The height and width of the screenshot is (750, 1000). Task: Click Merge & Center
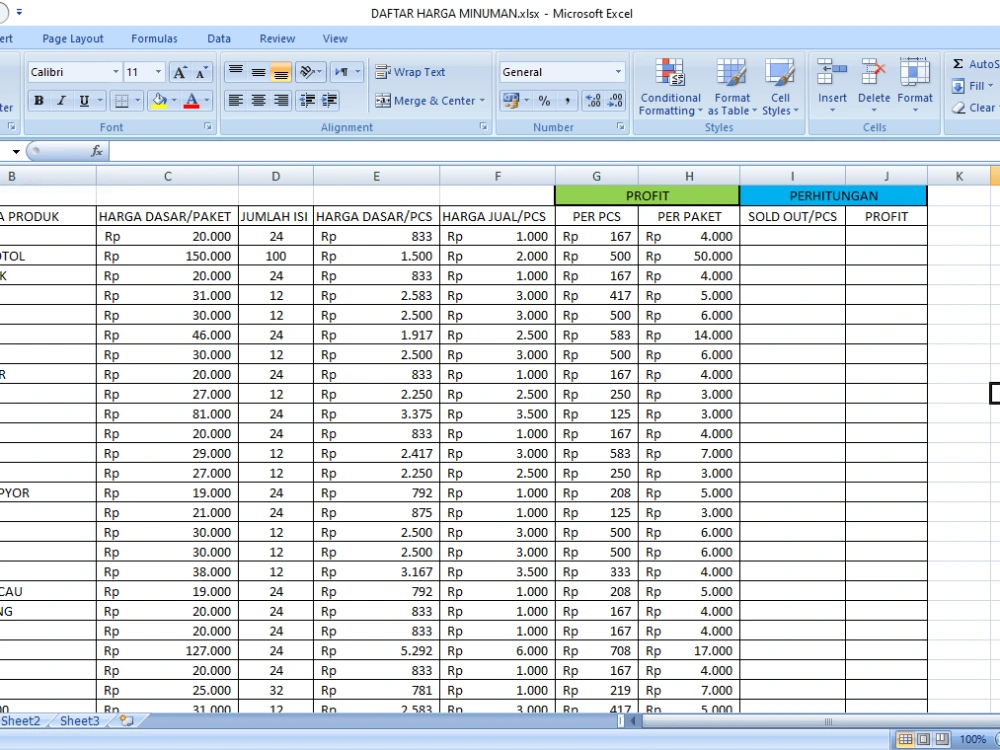click(x=425, y=101)
